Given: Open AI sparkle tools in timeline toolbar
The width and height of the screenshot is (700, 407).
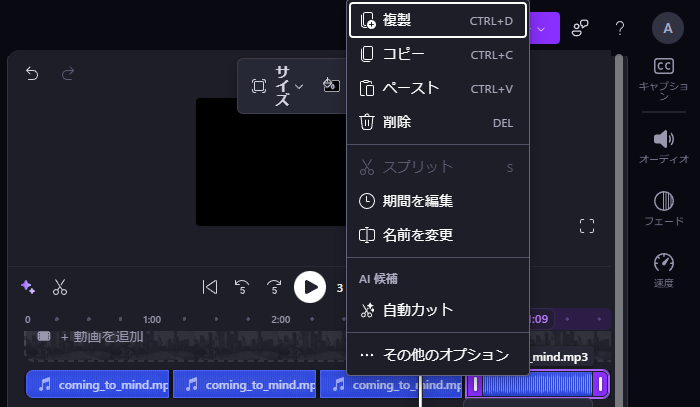Looking at the screenshot, I should click(x=28, y=287).
